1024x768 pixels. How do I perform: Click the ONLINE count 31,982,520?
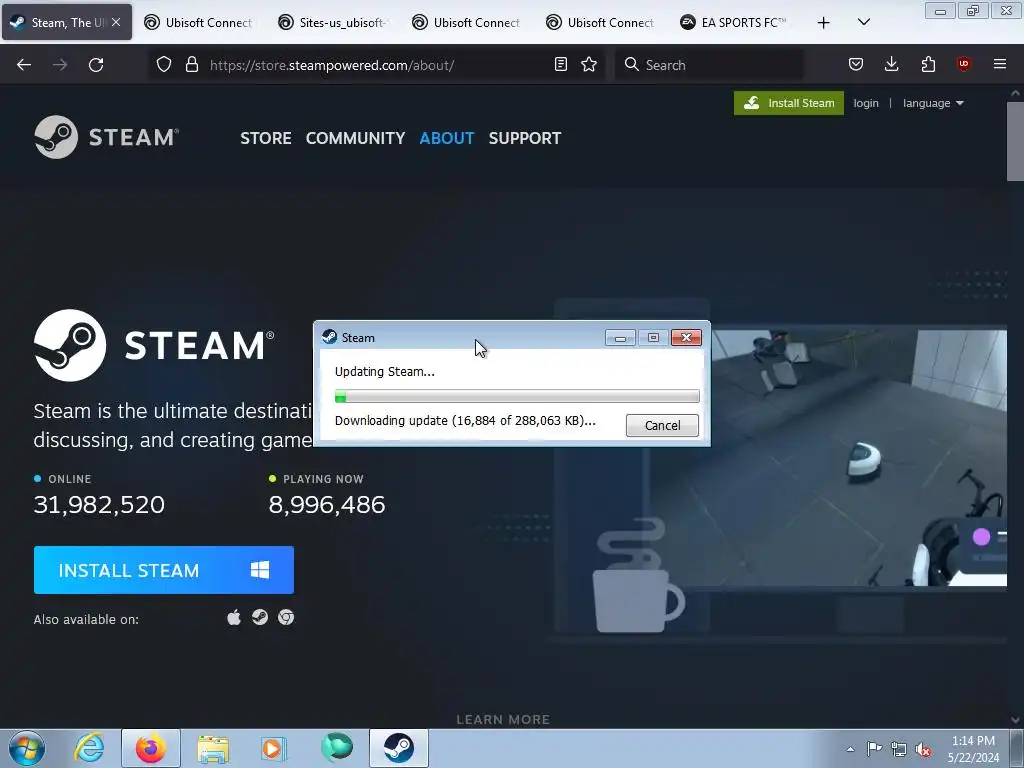[x=99, y=505]
